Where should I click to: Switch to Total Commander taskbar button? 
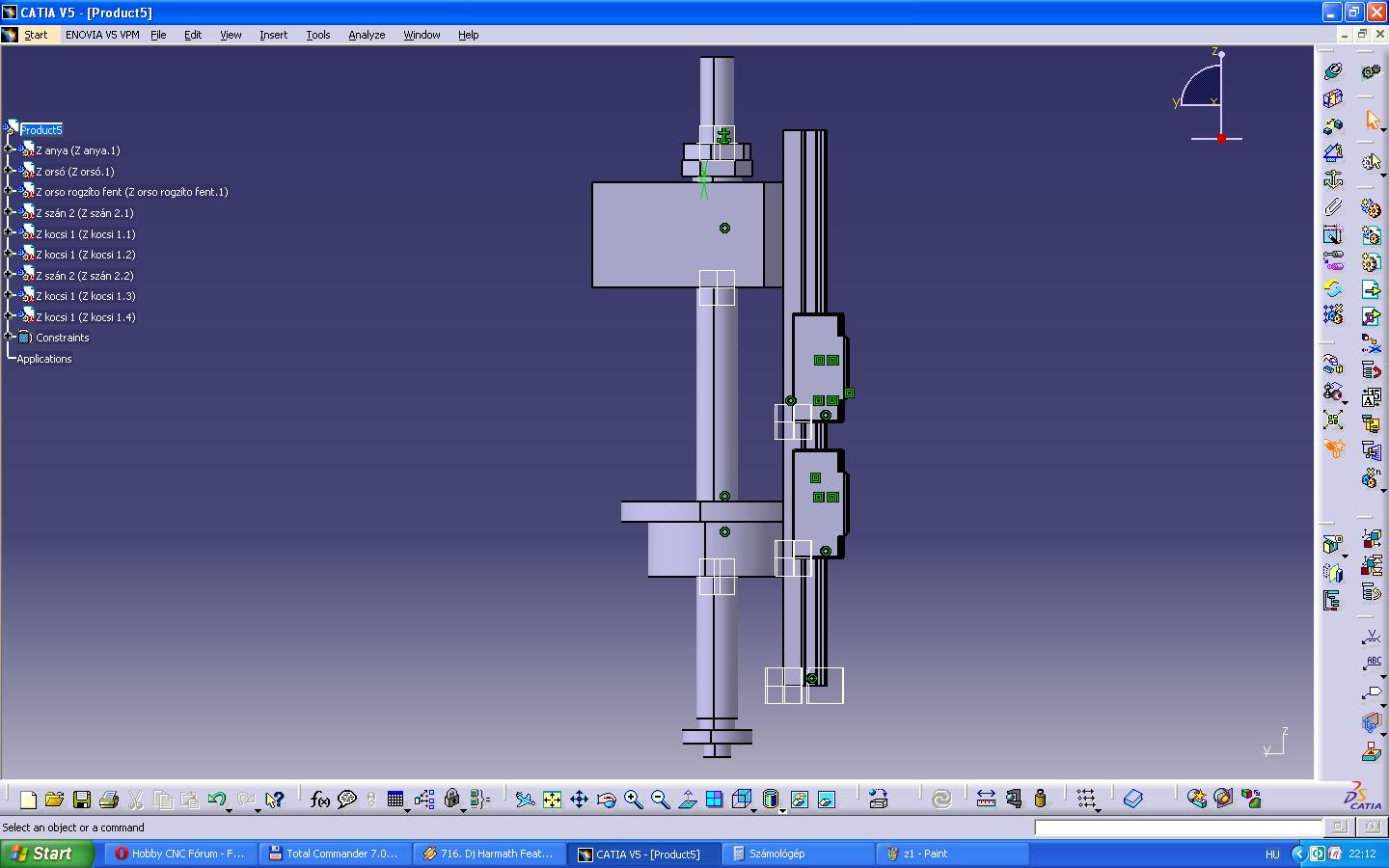coord(335,854)
